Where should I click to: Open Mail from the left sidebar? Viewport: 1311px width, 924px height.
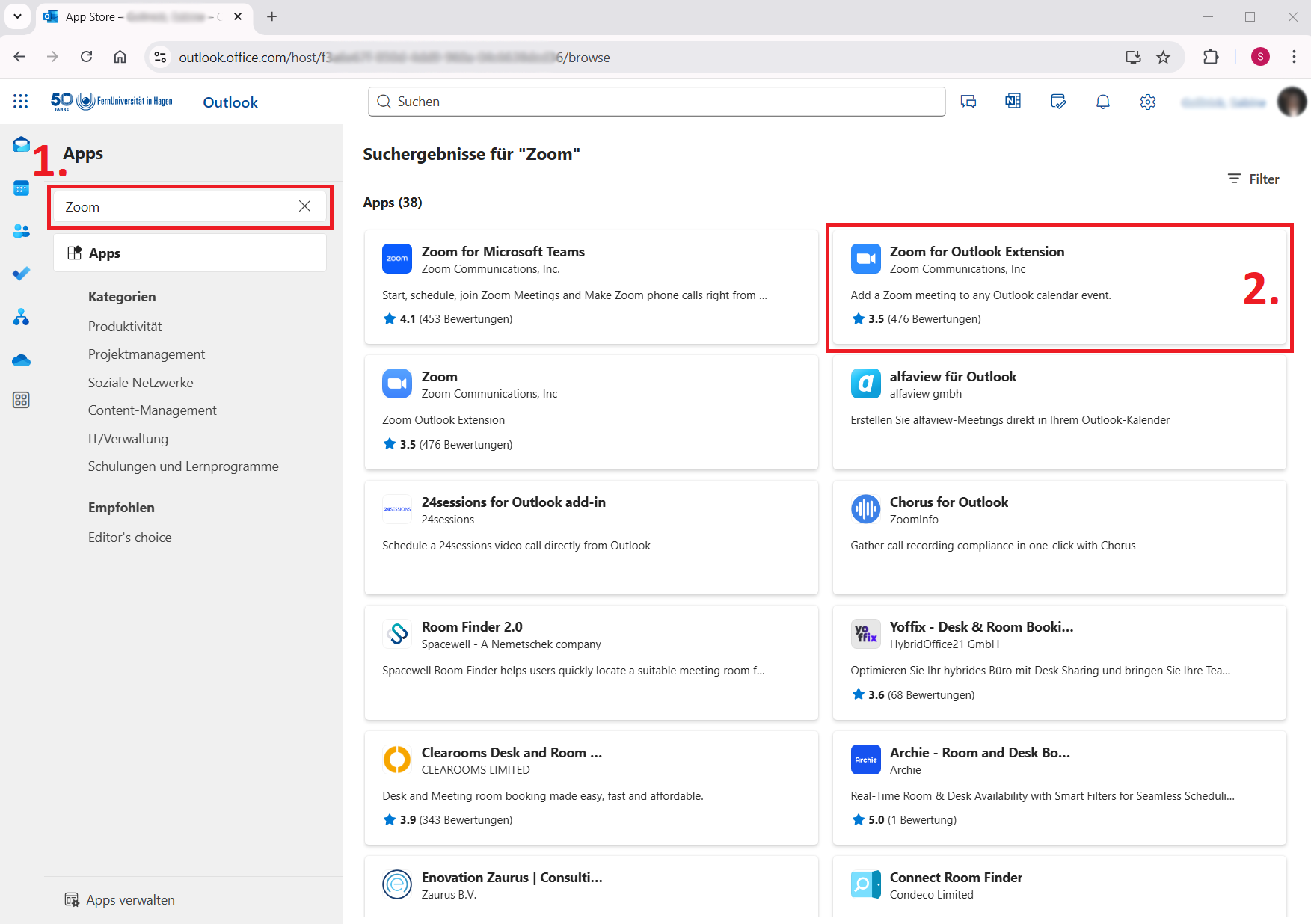click(21, 145)
